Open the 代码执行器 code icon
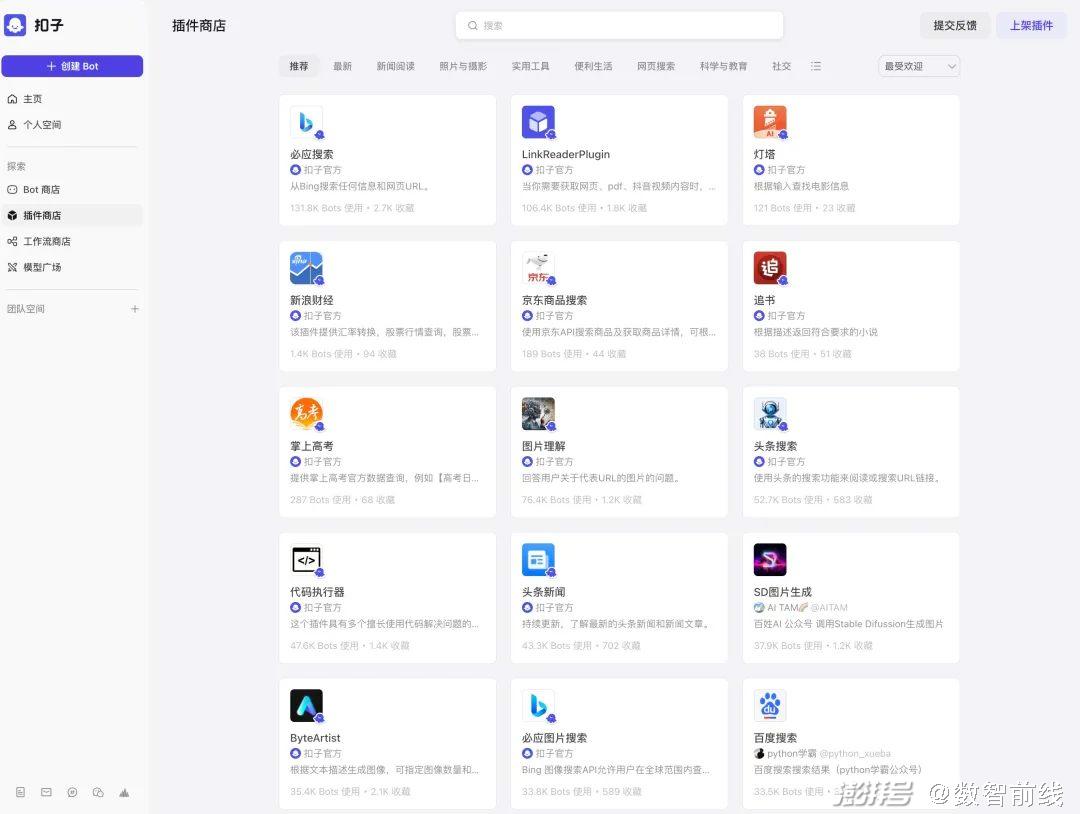Image resolution: width=1080 pixels, height=814 pixels. coord(306,560)
